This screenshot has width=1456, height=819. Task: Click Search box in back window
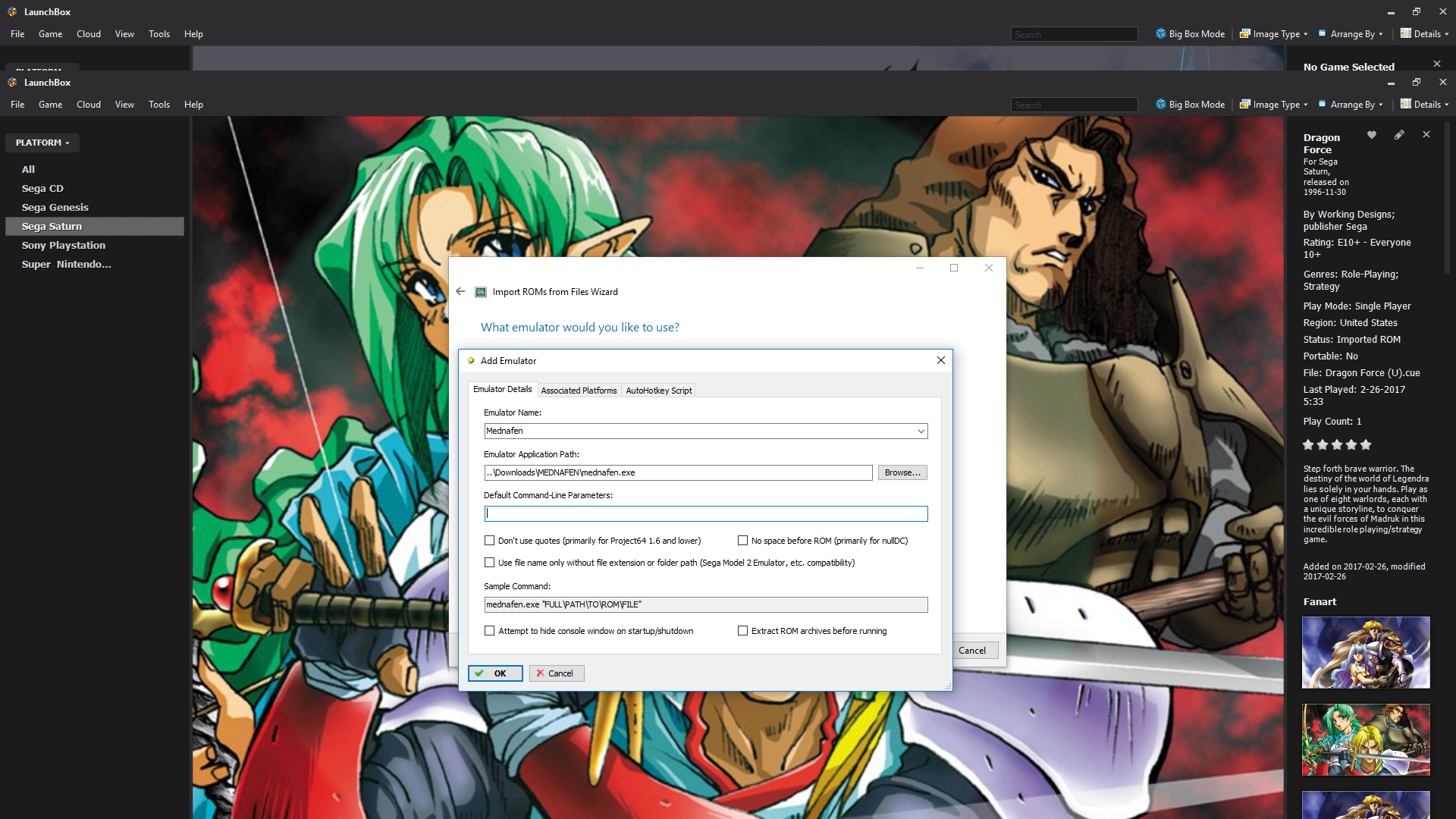tap(1075, 34)
